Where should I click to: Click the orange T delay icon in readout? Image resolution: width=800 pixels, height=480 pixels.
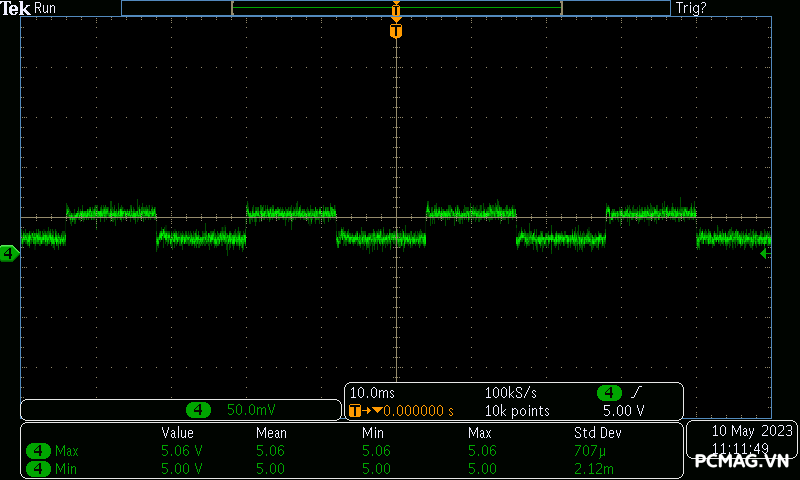tap(355, 411)
